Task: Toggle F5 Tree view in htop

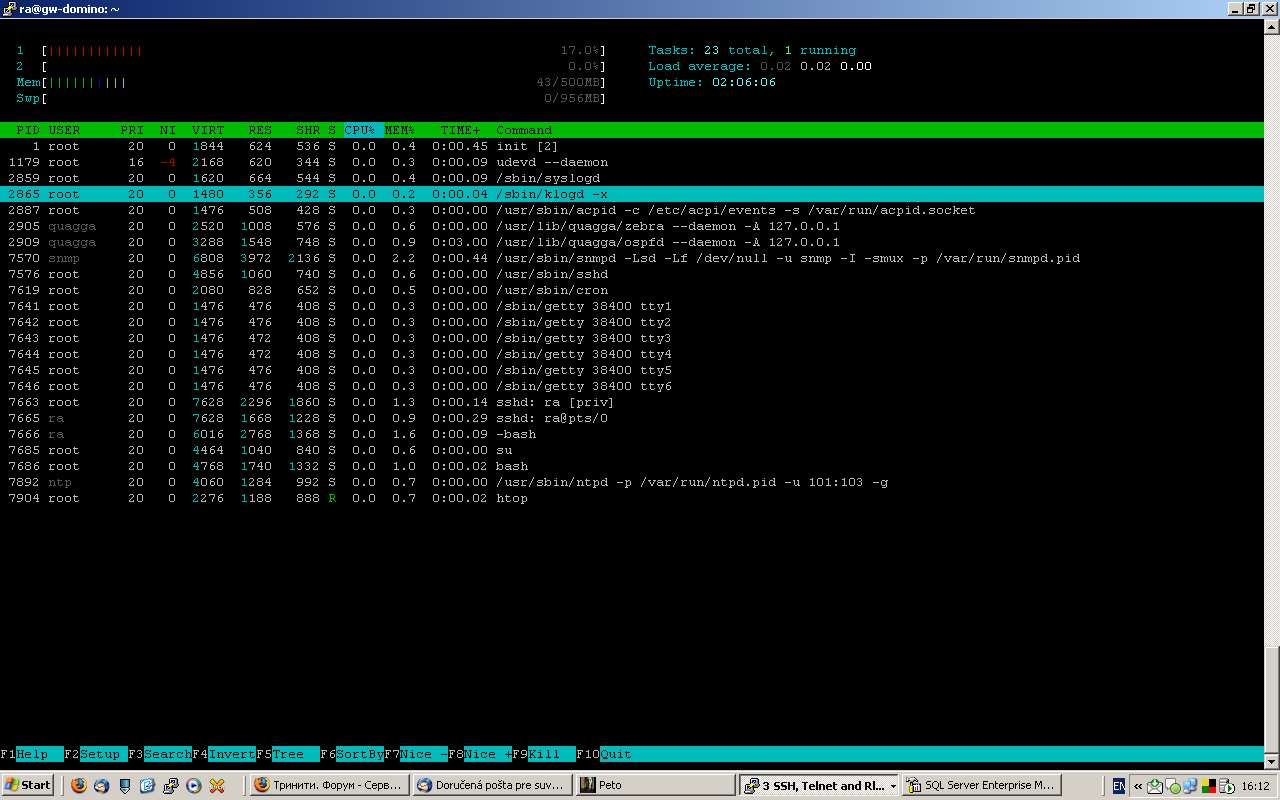Action: click(x=287, y=754)
